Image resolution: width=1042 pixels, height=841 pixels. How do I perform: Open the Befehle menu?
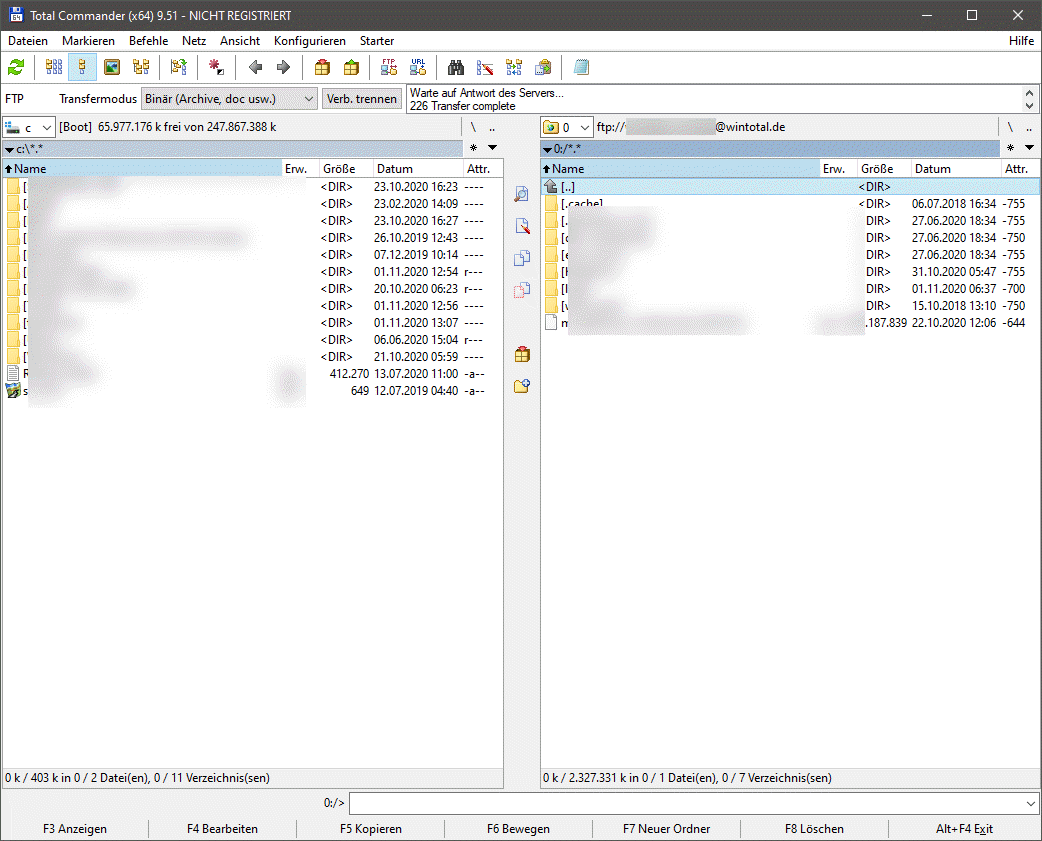(148, 41)
